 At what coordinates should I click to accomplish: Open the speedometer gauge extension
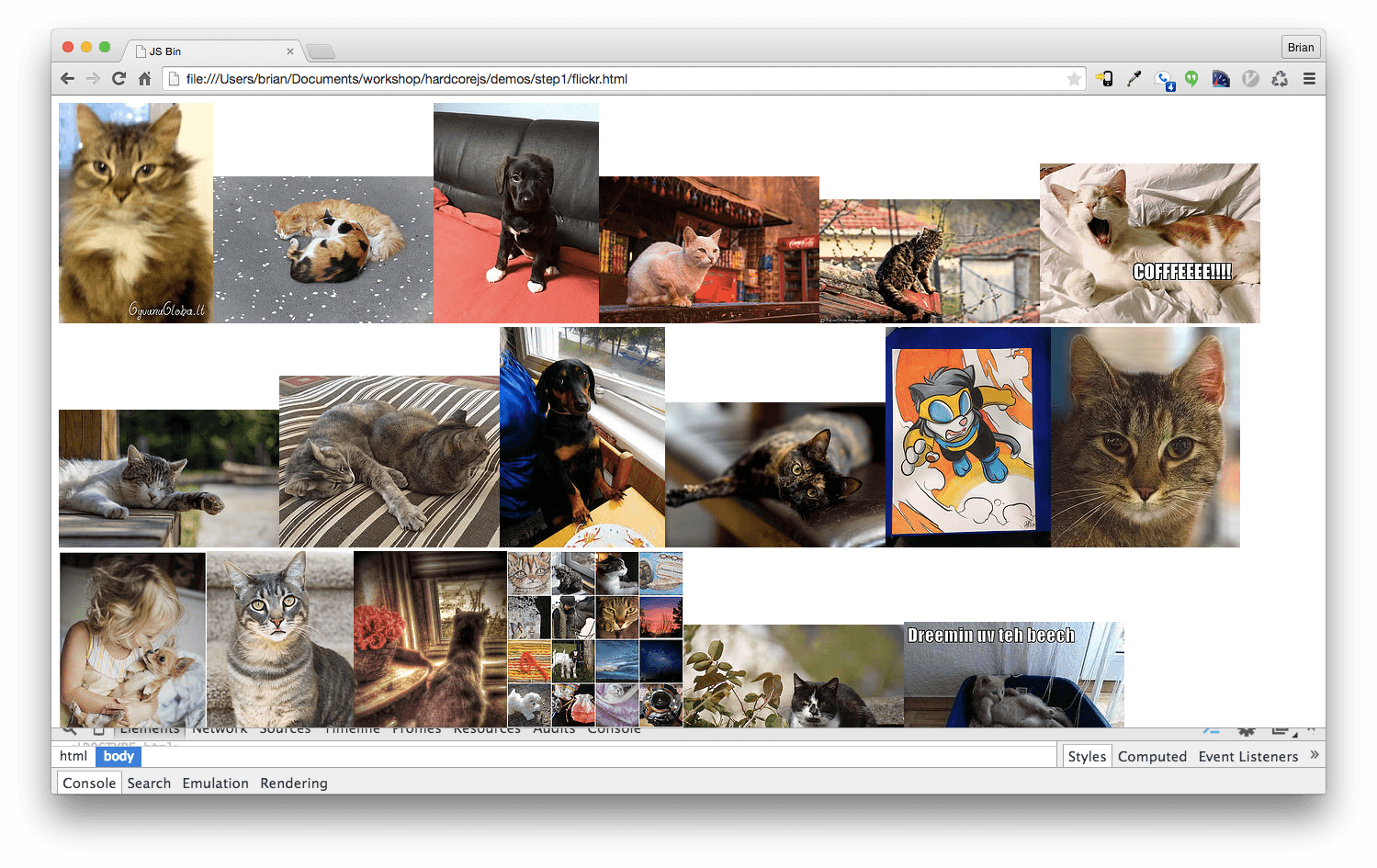coord(1250,79)
